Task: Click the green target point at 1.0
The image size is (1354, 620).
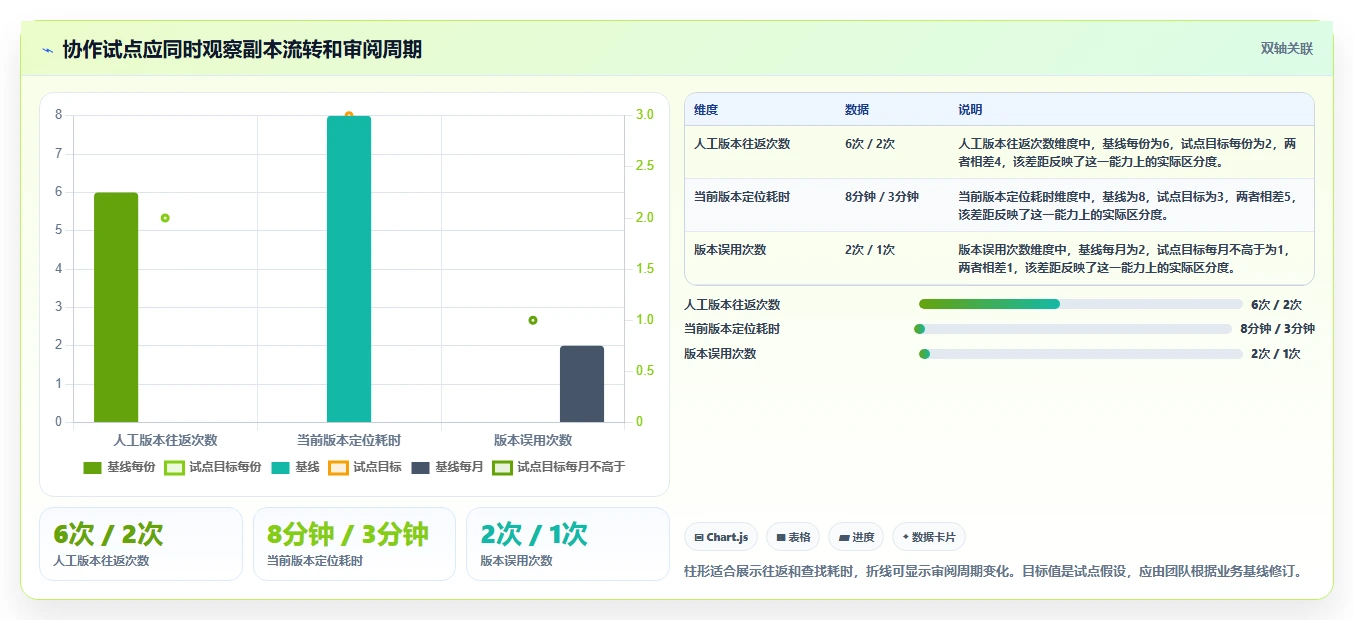Action: (533, 320)
